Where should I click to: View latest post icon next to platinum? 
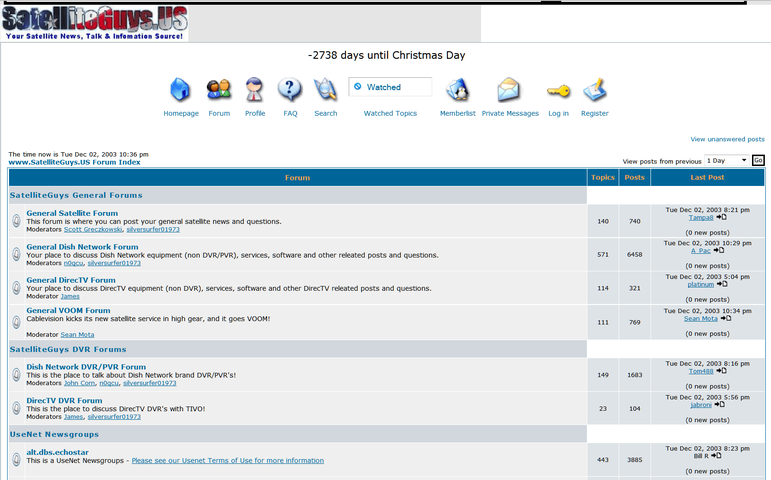tap(722, 284)
